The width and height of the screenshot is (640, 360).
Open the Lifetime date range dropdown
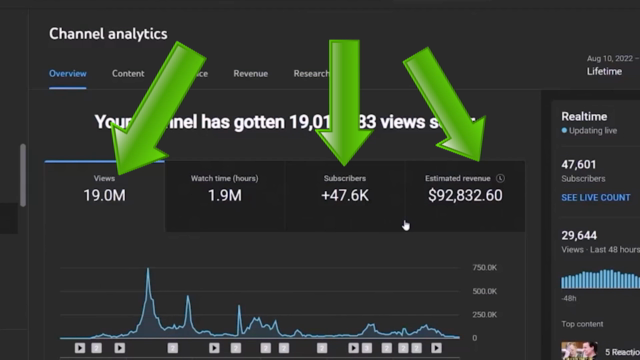point(604,71)
